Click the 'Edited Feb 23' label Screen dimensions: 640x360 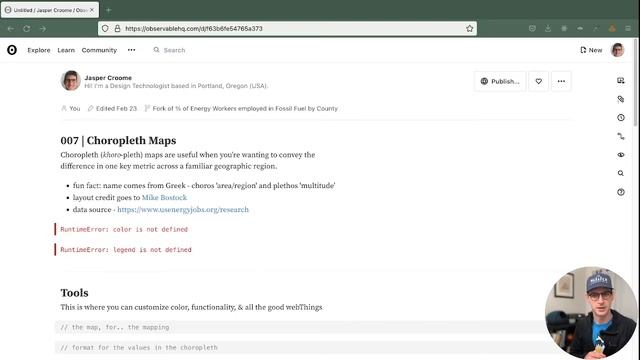click(x=112, y=109)
